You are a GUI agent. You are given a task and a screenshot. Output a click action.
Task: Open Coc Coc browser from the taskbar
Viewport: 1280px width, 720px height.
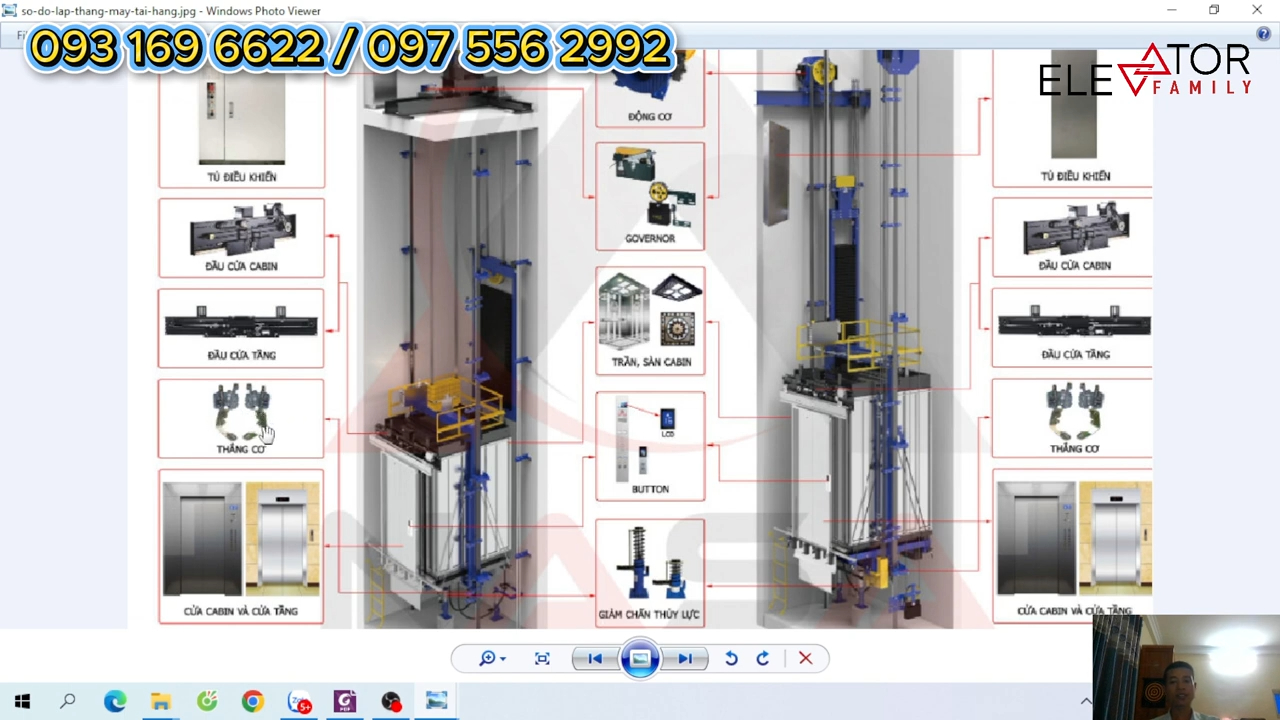(x=207, y=701)
